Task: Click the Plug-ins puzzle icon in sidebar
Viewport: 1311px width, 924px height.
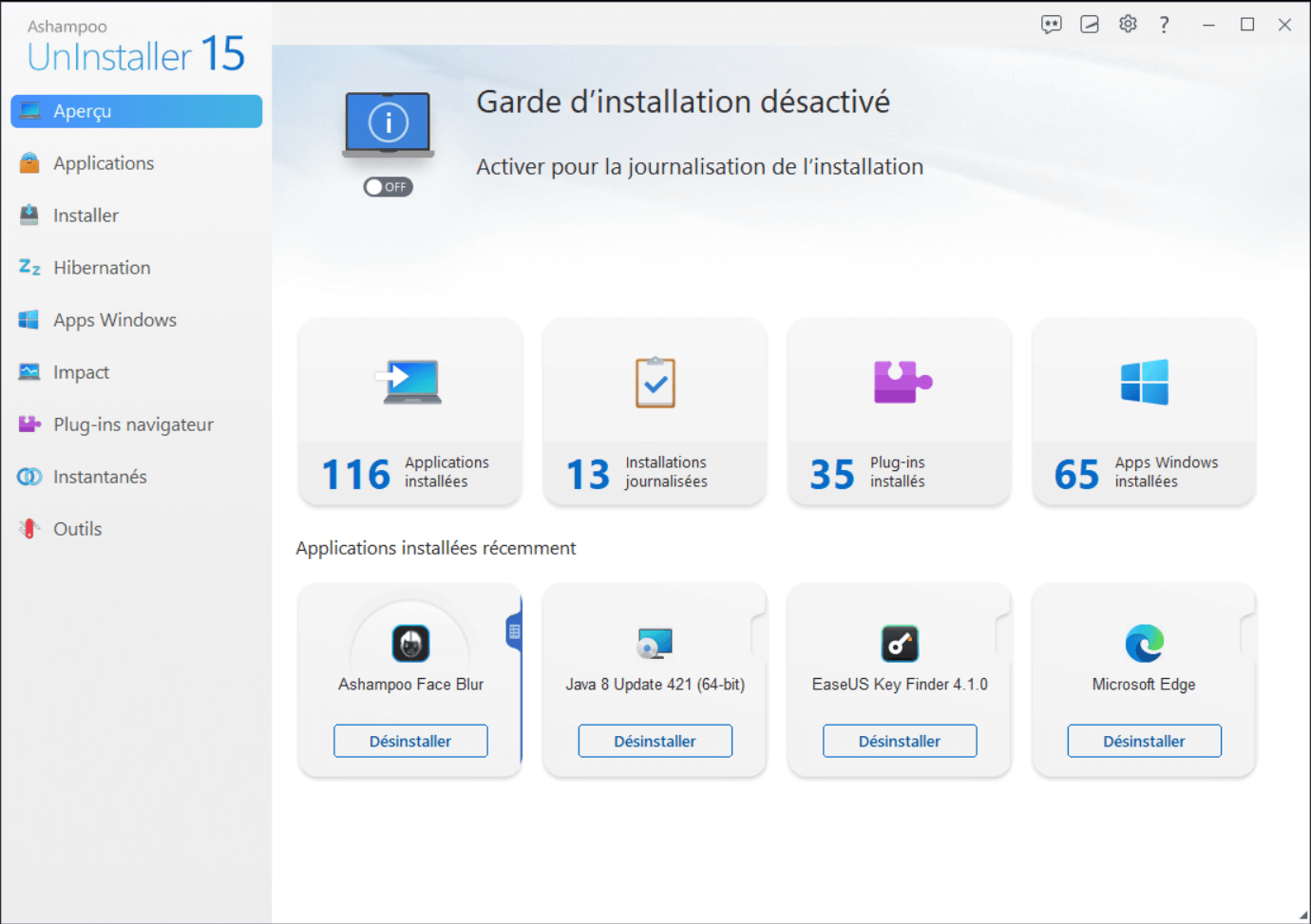Action: point(29,424)
